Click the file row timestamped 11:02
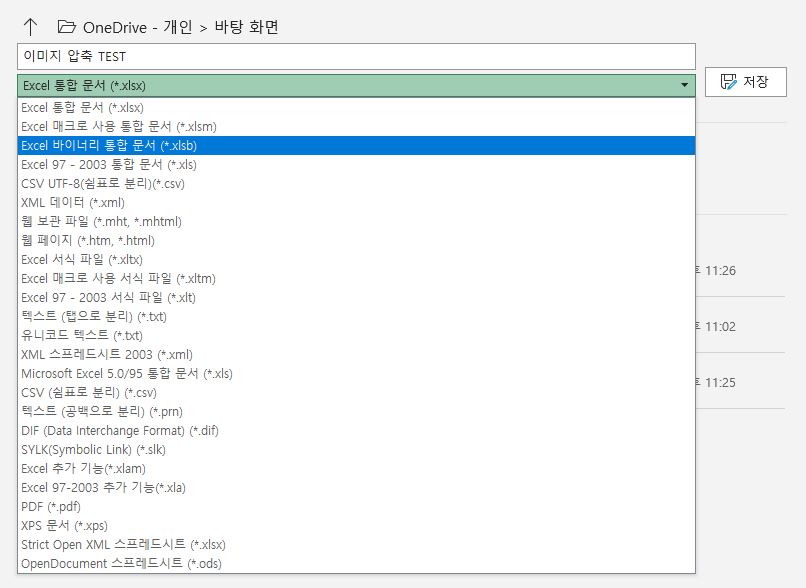Viewport: 806px width, 588px height. point(741,326)
